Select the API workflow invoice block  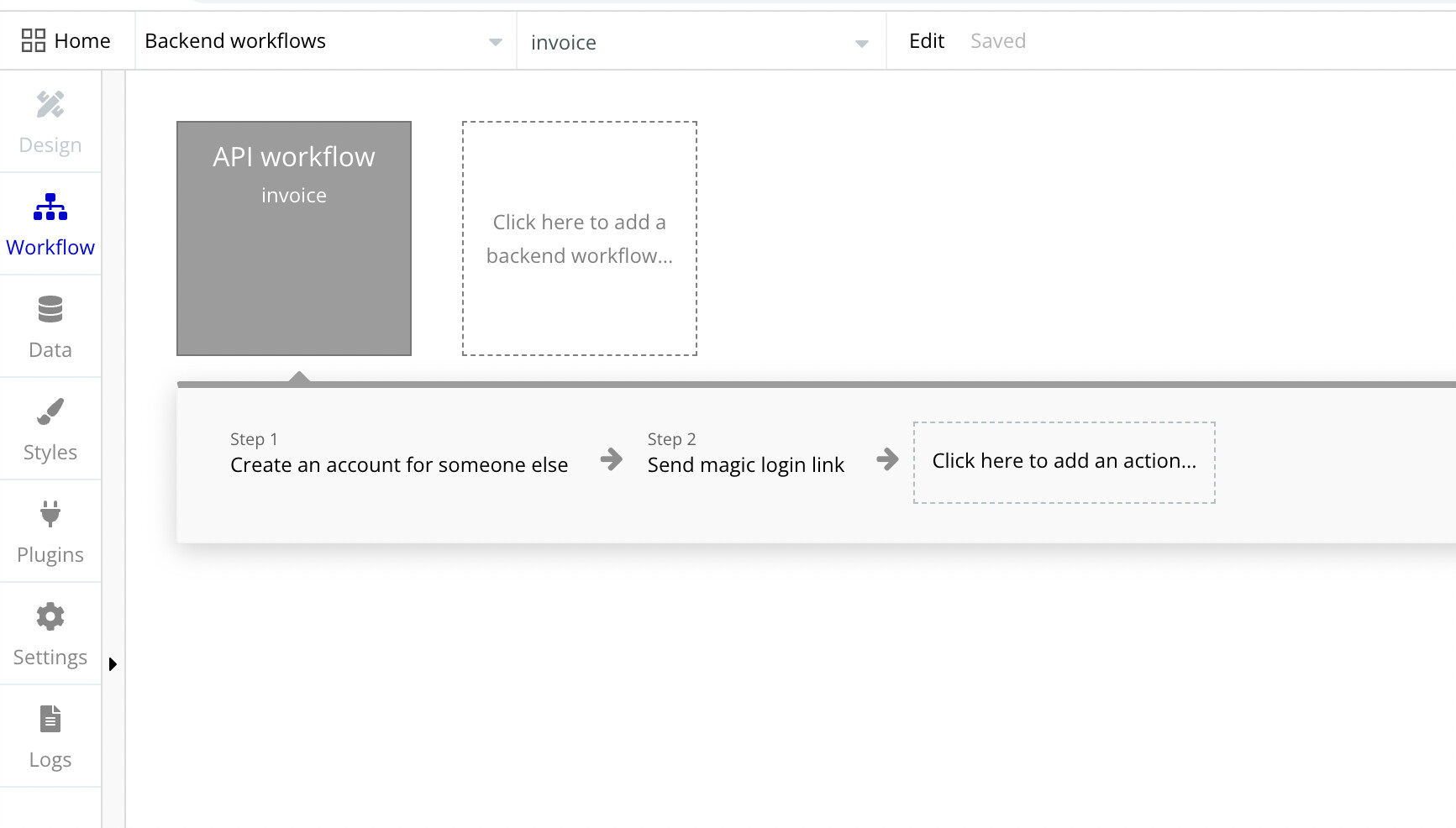click(294, 238)
